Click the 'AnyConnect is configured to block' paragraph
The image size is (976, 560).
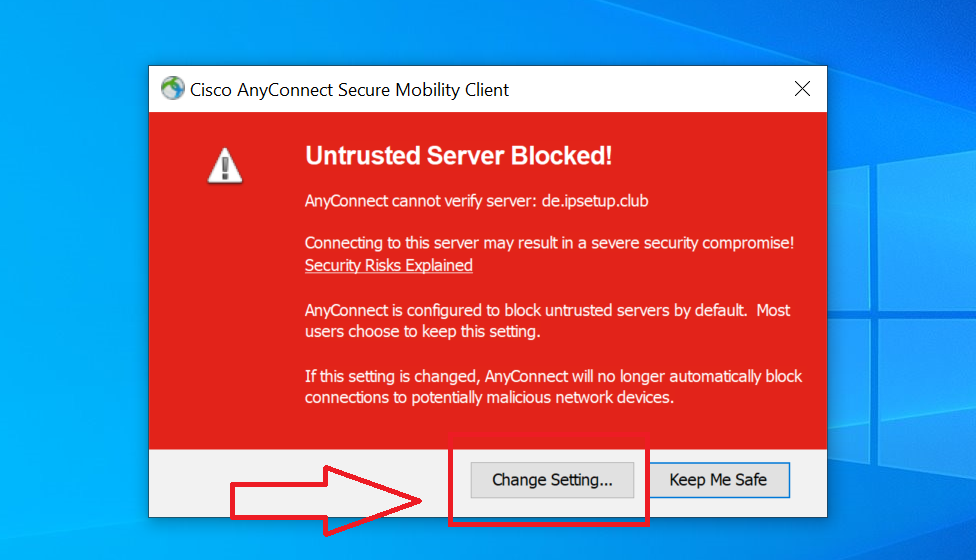547,320
